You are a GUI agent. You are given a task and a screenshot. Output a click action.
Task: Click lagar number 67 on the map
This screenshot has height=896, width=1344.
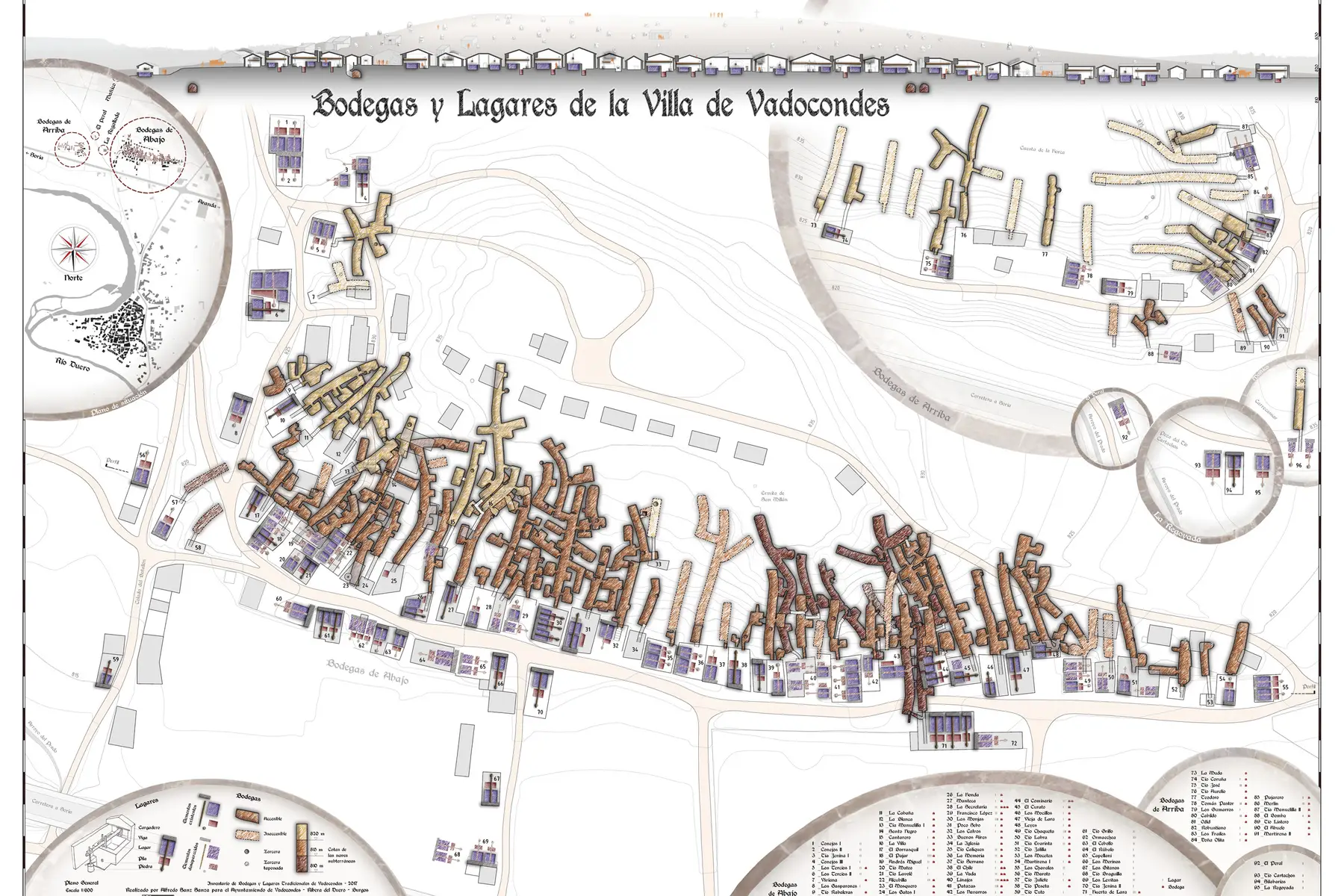[497, 779]
